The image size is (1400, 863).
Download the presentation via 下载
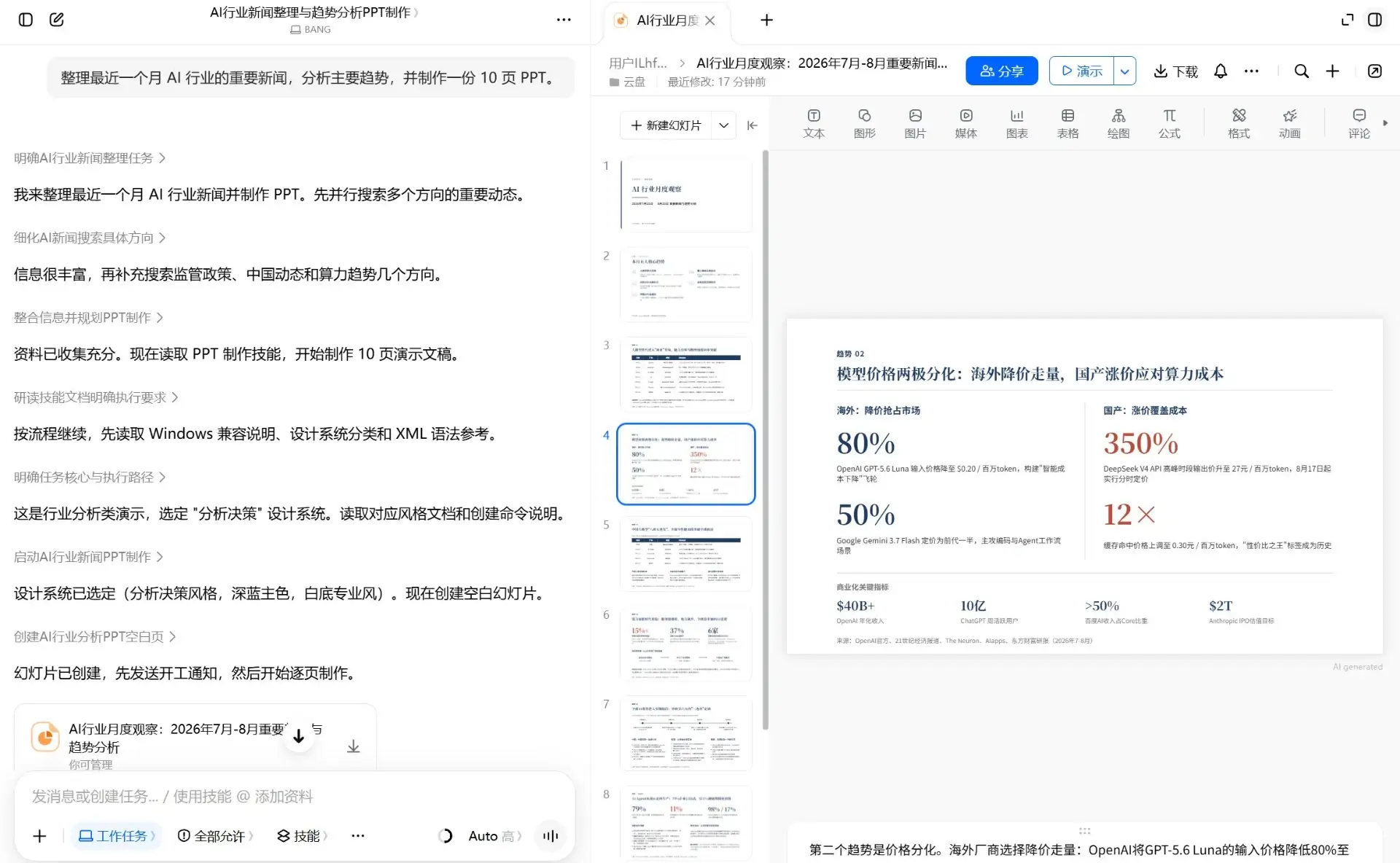pyautogui.click(x=1175, y=71)
